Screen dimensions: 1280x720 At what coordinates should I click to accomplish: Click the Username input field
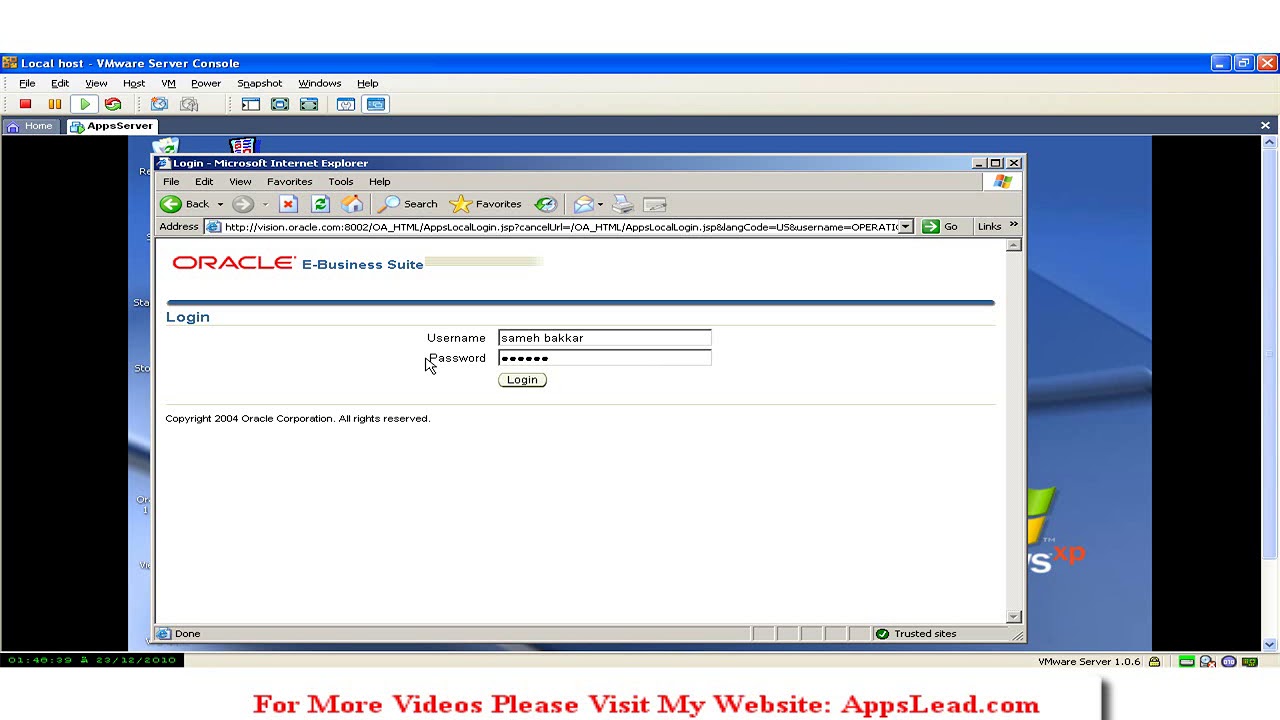[x=605, y=338]
